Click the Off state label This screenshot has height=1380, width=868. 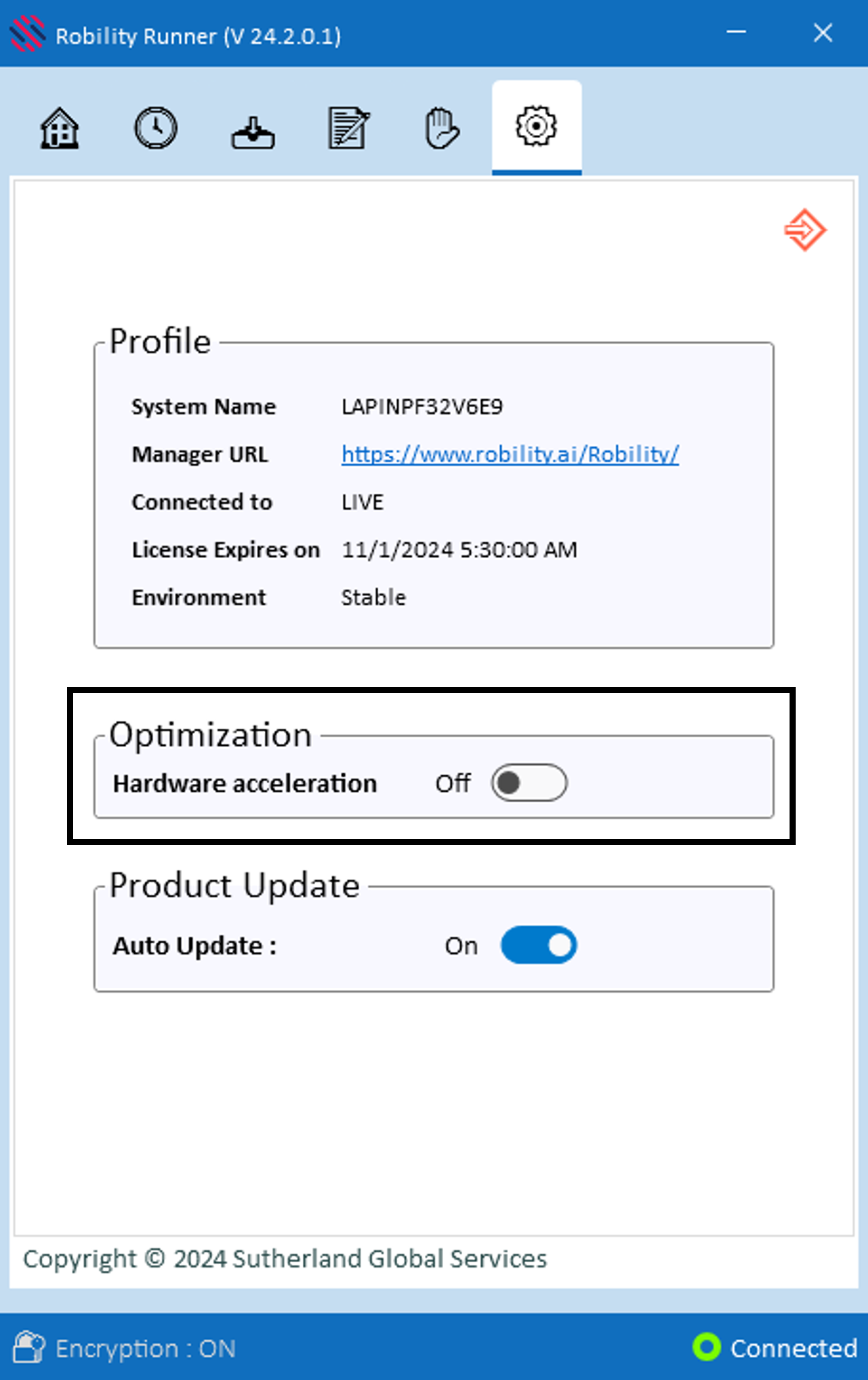tap(452, 783)
